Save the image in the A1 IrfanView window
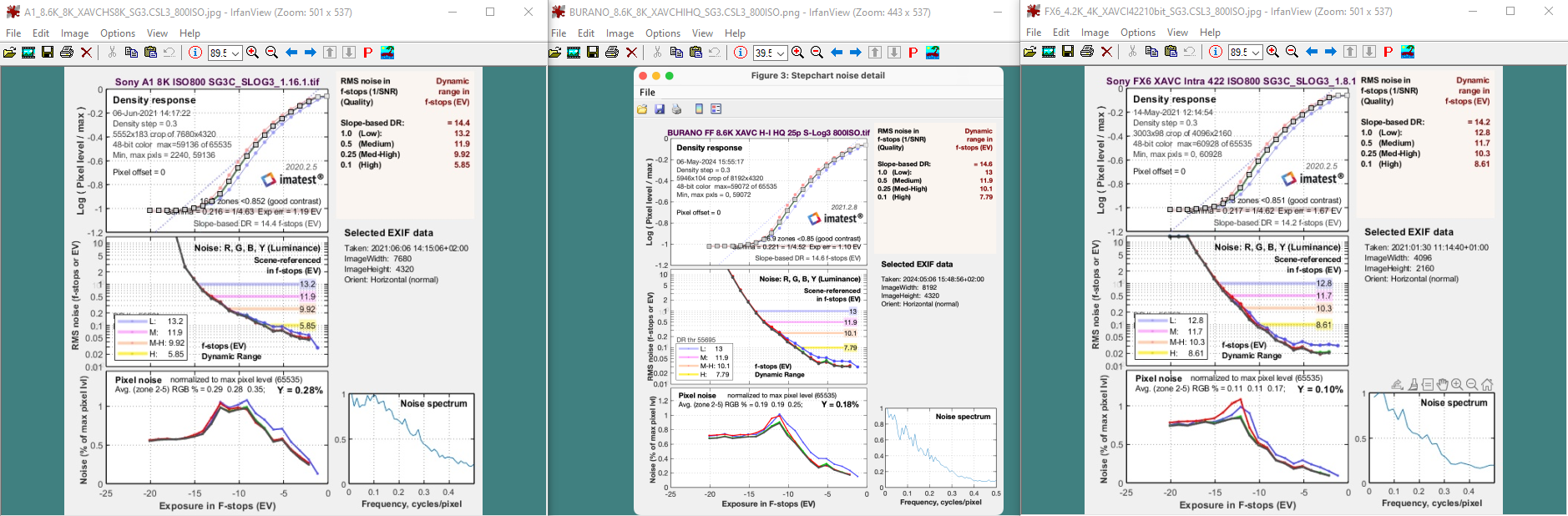This screenshot has height=516, width=1568. (48, 53)
